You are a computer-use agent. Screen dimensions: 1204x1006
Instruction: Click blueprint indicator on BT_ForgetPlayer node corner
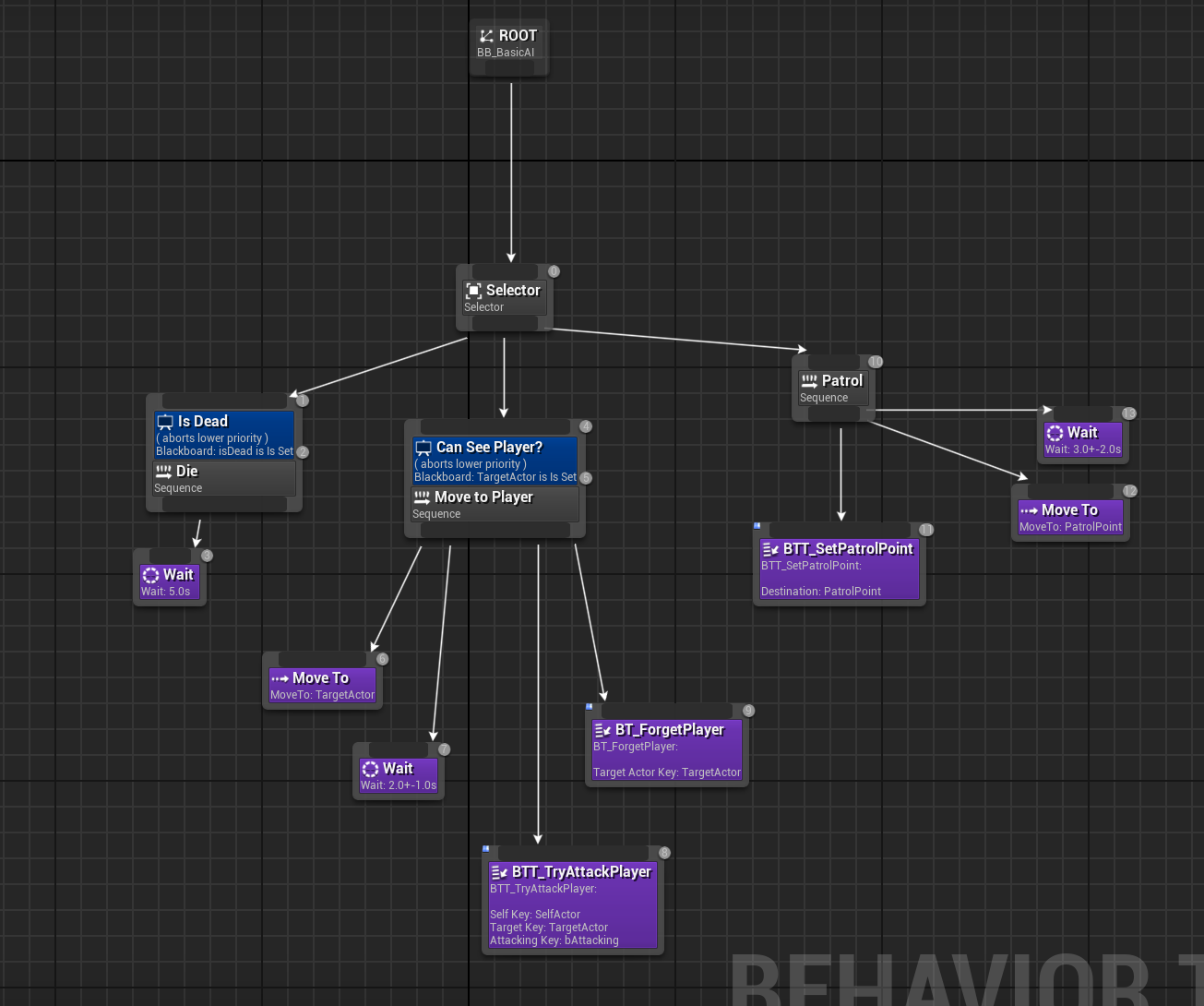click(590, 706)
